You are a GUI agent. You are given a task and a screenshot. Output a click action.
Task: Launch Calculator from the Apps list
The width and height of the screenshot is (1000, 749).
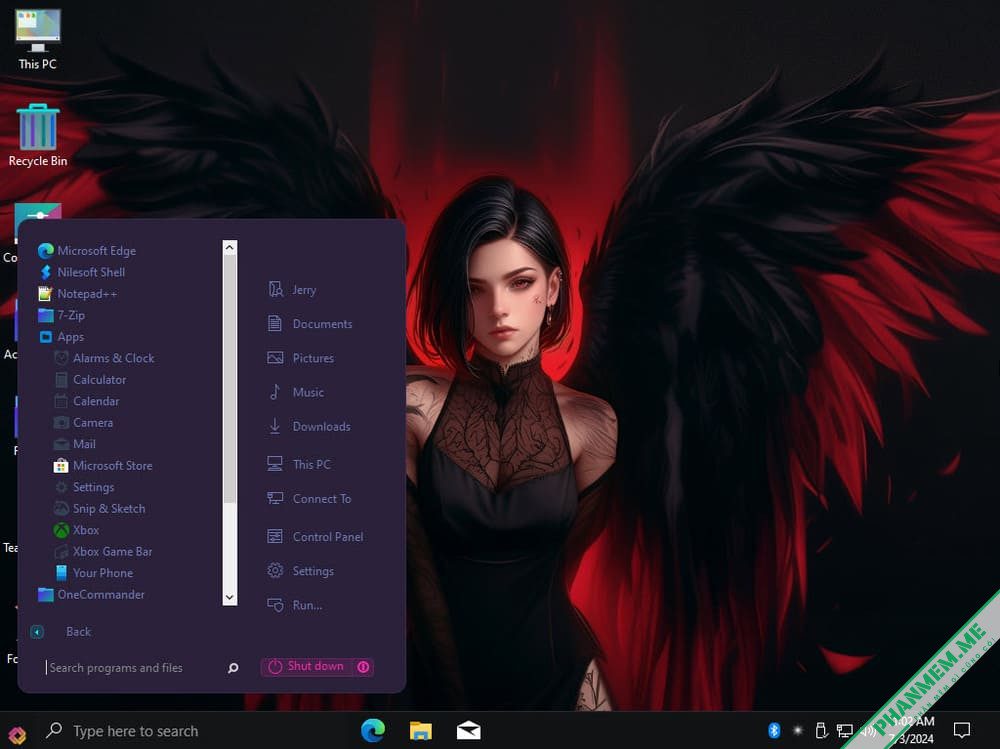click(x=90, y=380)
